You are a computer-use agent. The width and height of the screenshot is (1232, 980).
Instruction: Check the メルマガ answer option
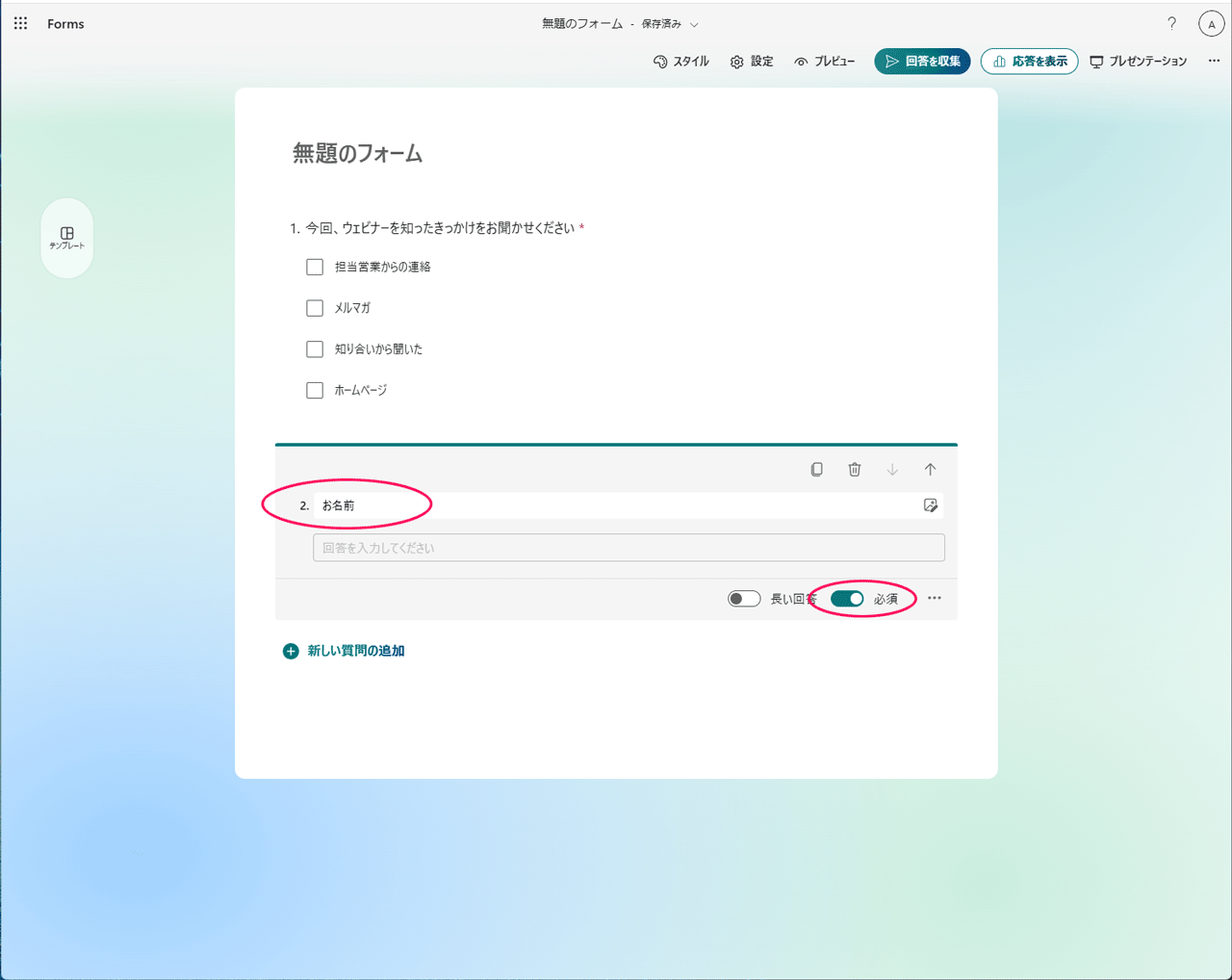click(x=314, y=308)
